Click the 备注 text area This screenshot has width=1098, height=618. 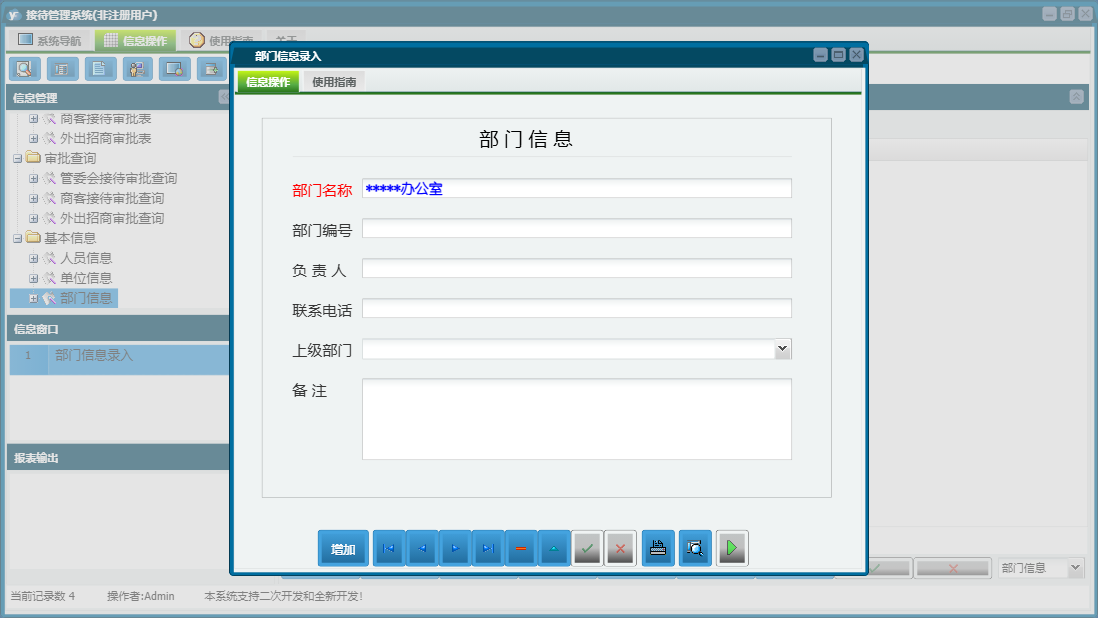pos(576,419)
